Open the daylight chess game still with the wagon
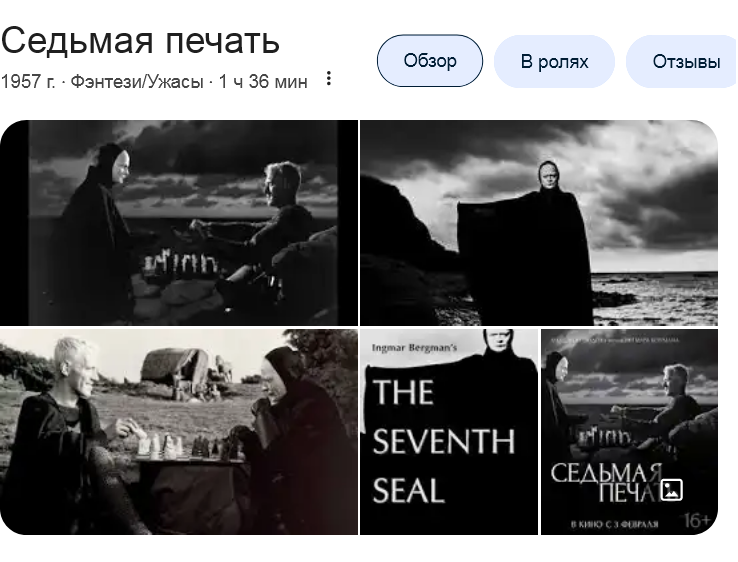 [x=179, y=432]
